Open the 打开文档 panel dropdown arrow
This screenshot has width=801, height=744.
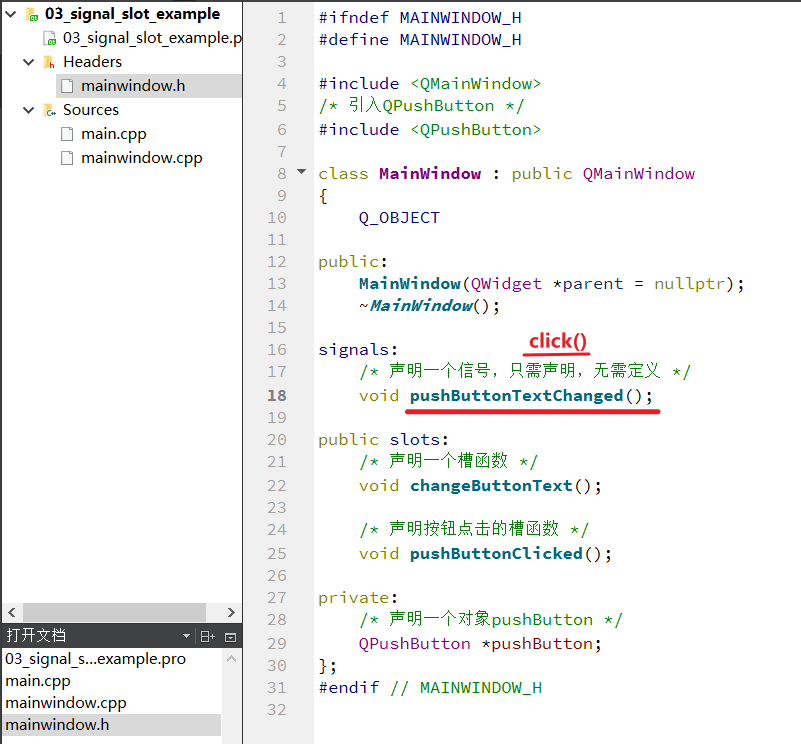[x=186, y=636]
